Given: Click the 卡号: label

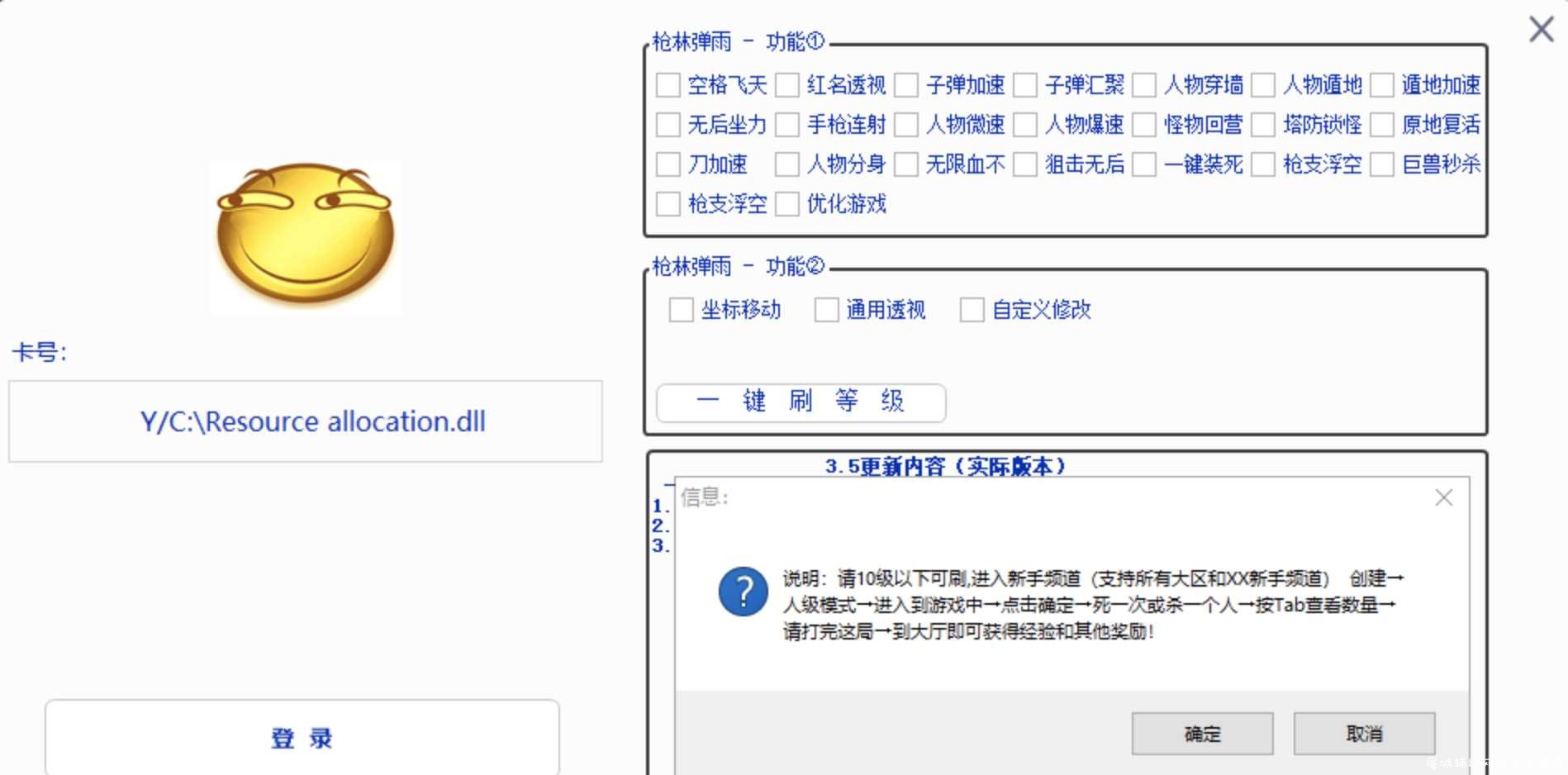Looking at the screenshot, I should 40,353.
